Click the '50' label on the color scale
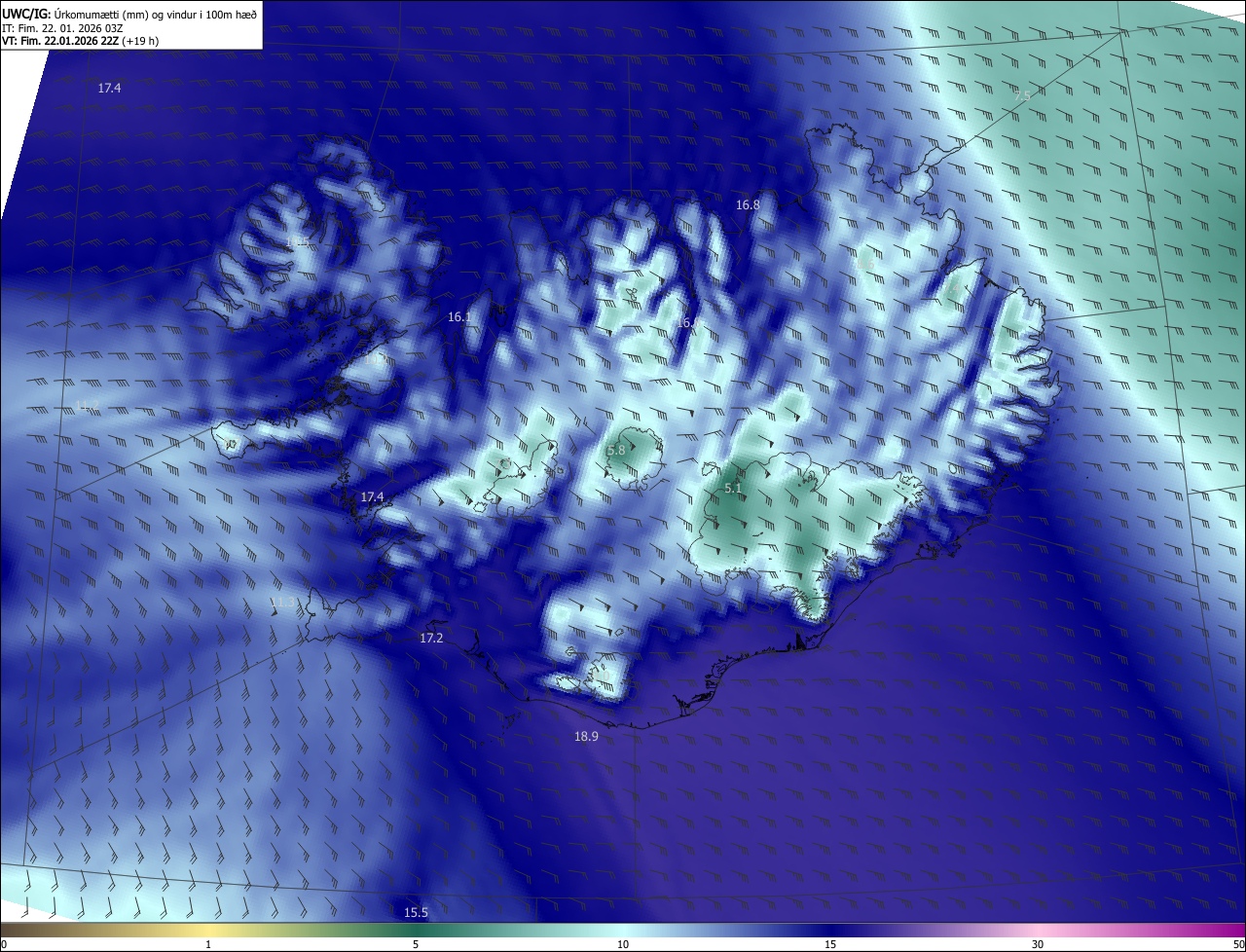The width and height of the screenshot is (1246, 952). click(1238, 945)
